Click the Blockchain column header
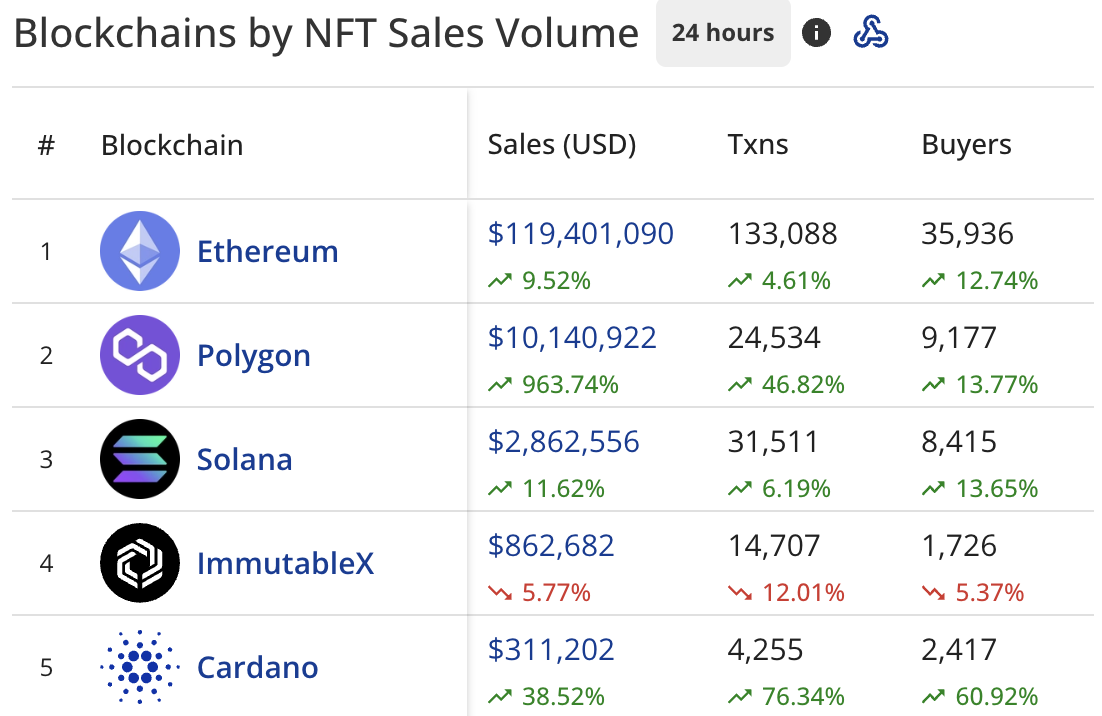Screen dimensions: 1102x716 pyautogui.click(x=172, y=145)
